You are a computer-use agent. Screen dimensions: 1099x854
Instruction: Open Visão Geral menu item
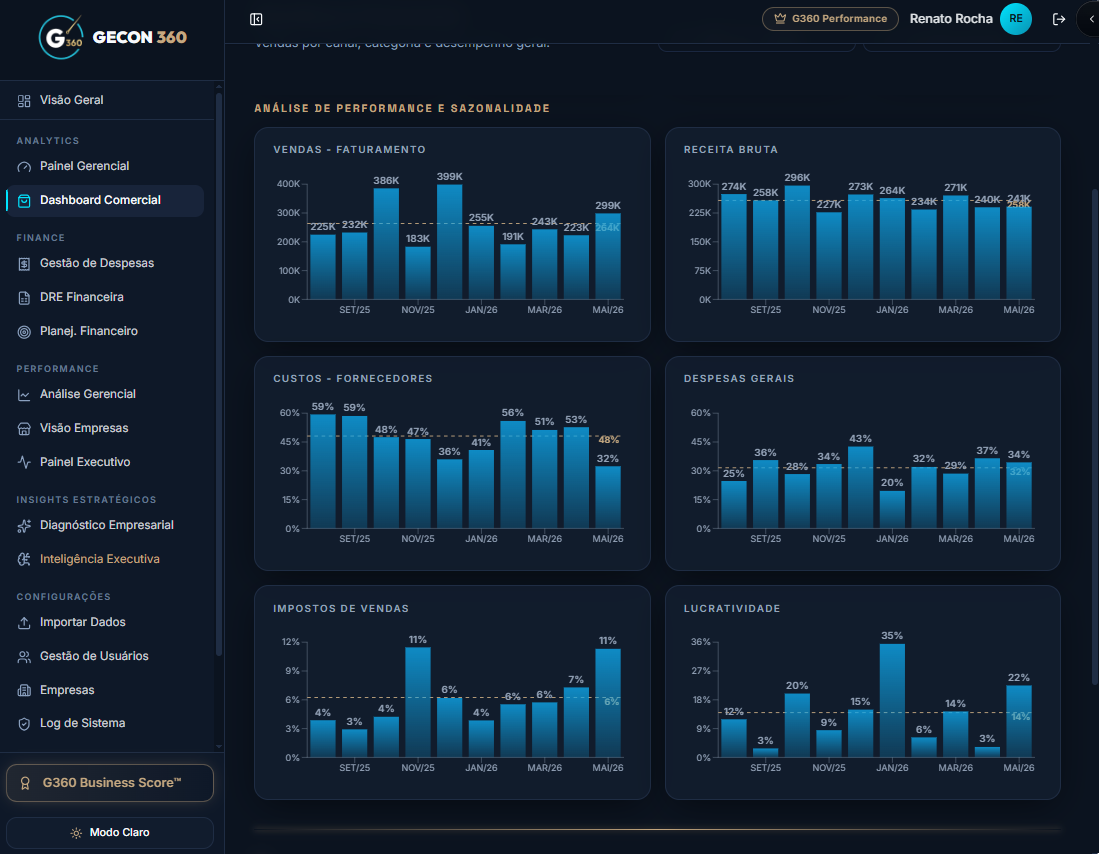[105, 100]
